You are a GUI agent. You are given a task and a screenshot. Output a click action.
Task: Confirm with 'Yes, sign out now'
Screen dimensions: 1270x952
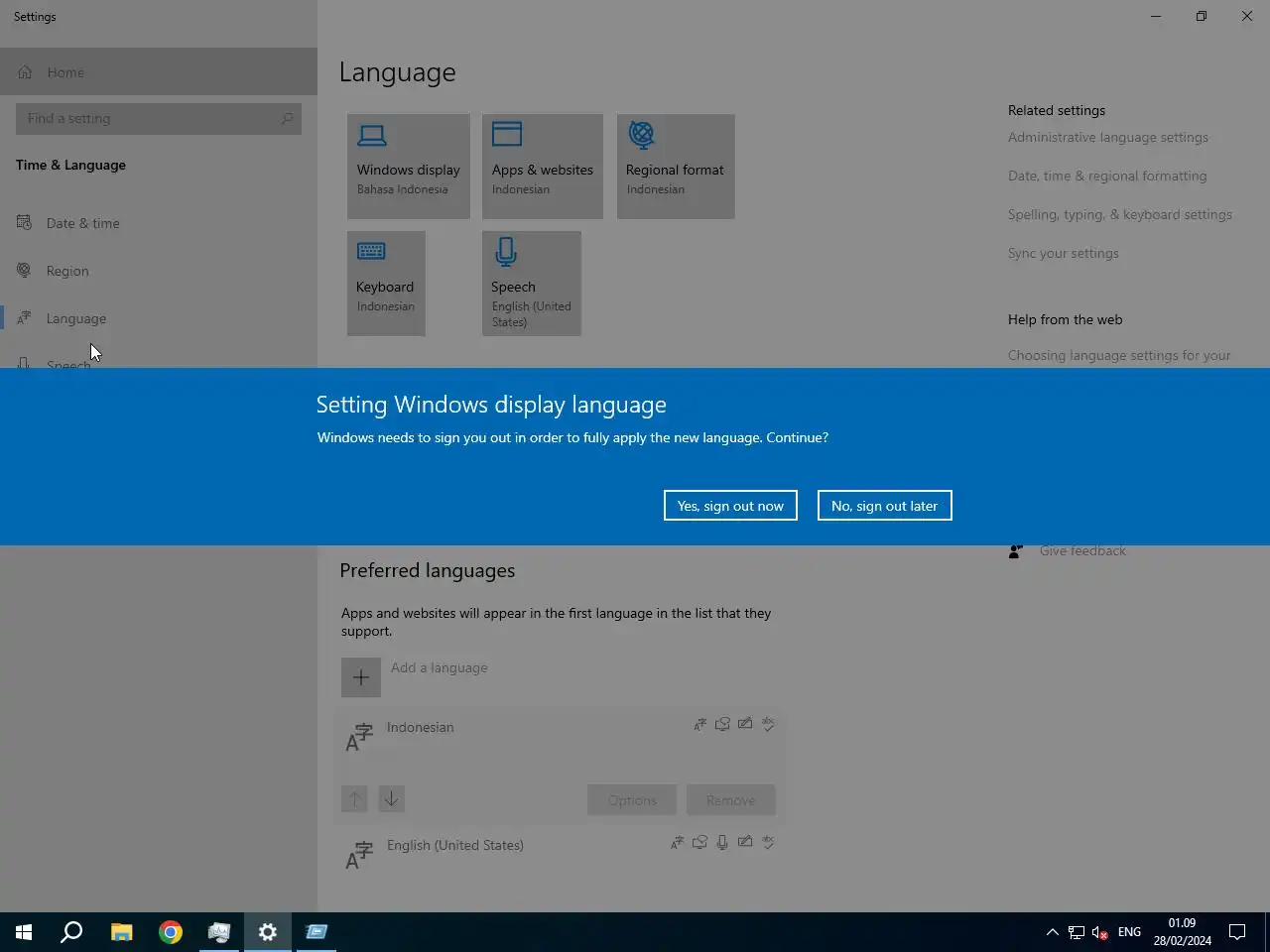730,506
